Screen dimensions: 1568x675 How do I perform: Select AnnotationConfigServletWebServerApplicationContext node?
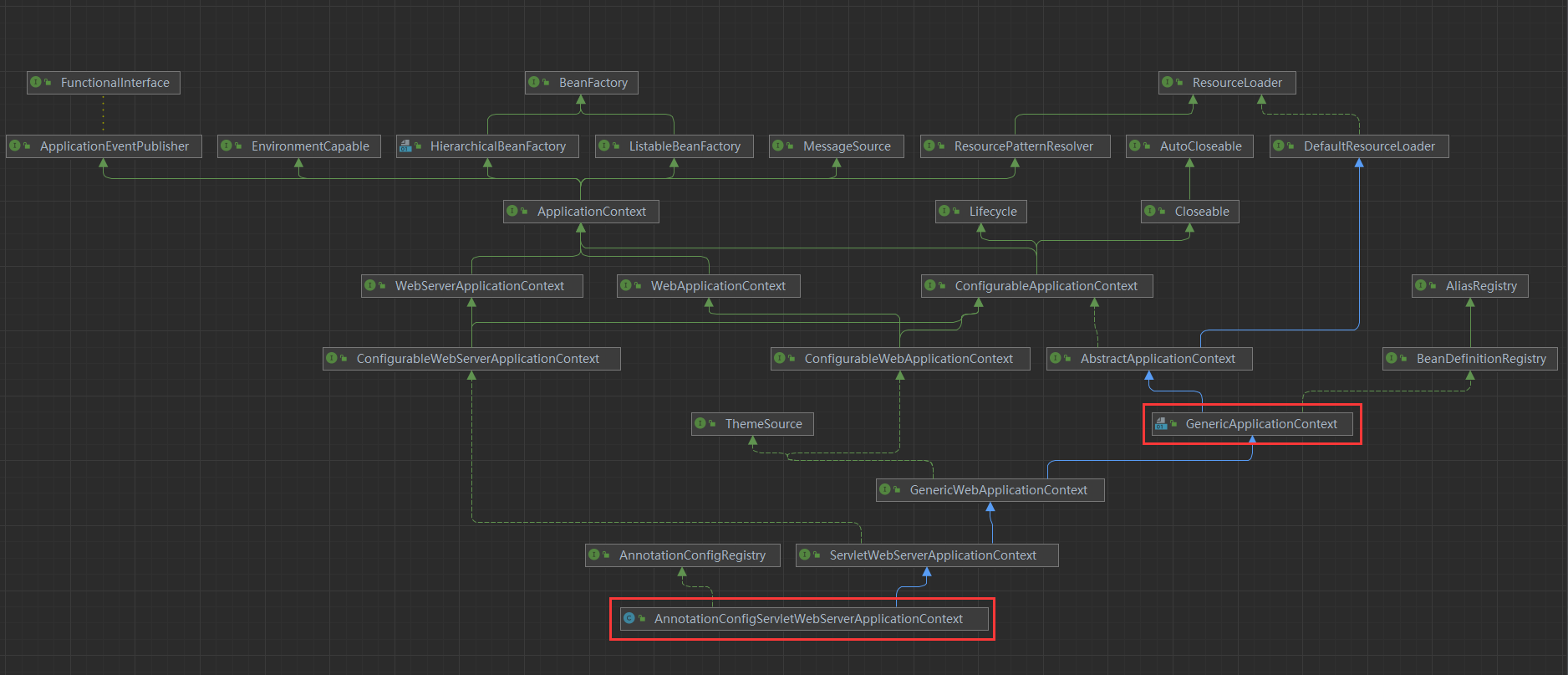click(804, 619)
